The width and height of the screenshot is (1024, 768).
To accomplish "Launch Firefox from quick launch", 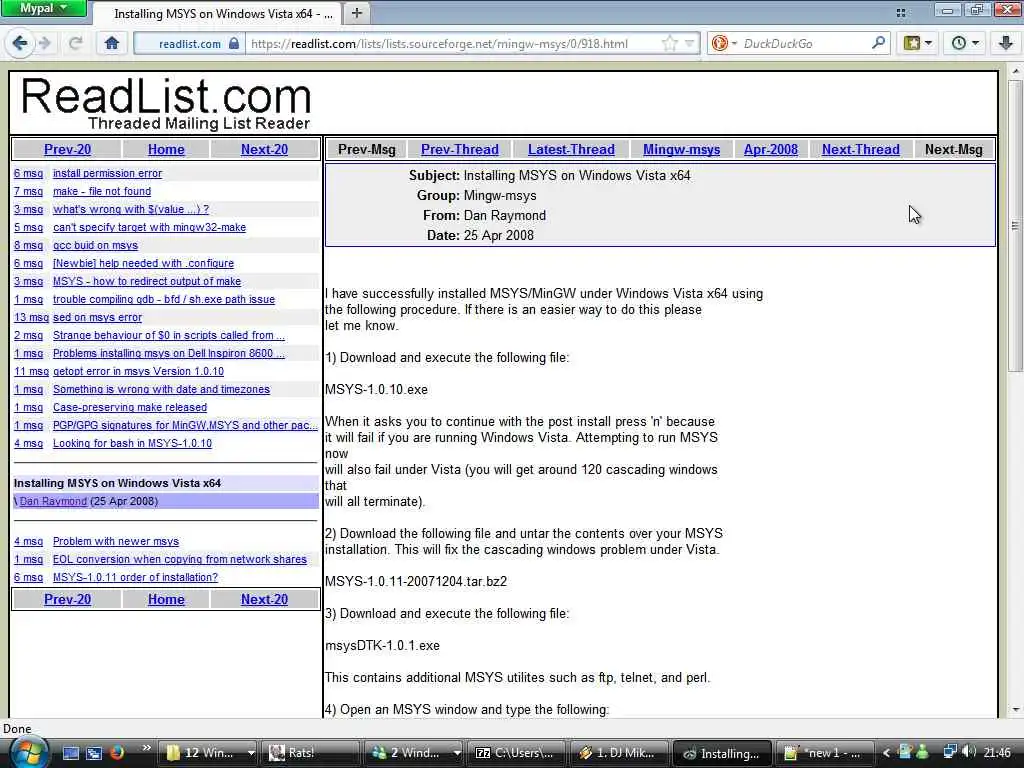I will click(117, 753).
